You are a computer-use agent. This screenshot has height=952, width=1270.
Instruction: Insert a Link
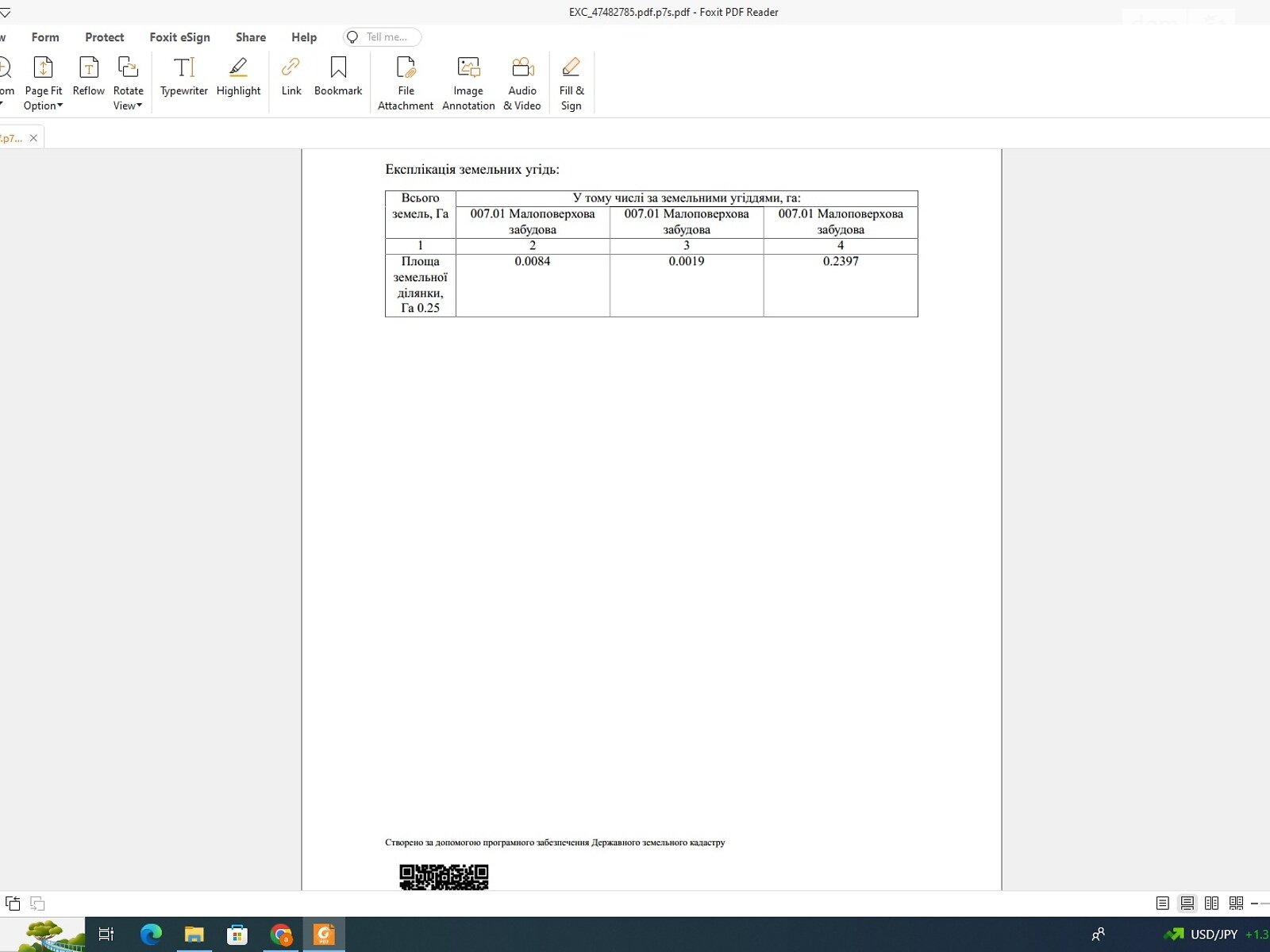coord(291,76)
